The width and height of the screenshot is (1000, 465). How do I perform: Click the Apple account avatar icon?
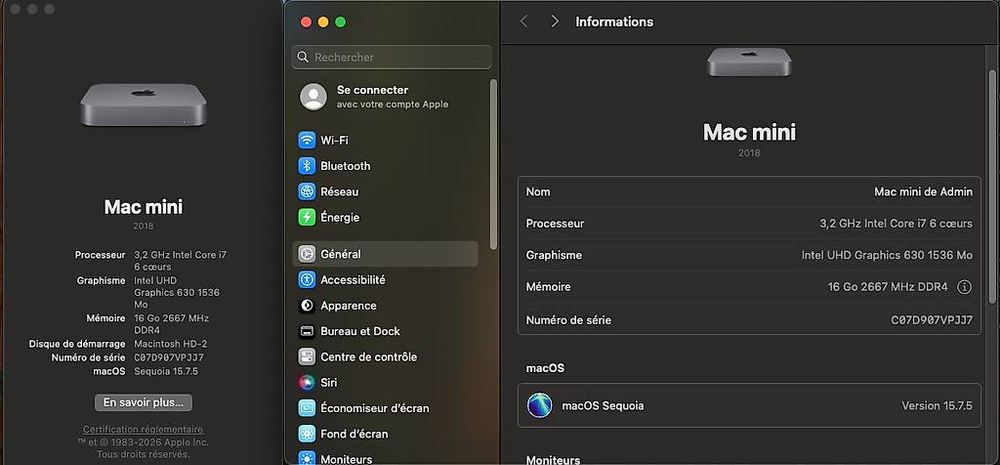(313, 96)
